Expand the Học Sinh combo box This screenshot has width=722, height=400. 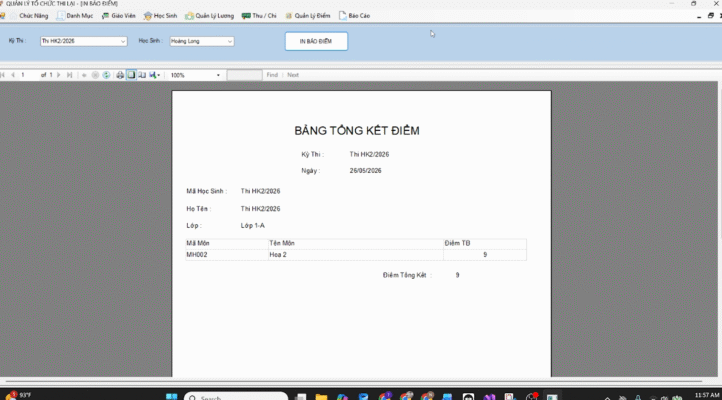(230, 41)
